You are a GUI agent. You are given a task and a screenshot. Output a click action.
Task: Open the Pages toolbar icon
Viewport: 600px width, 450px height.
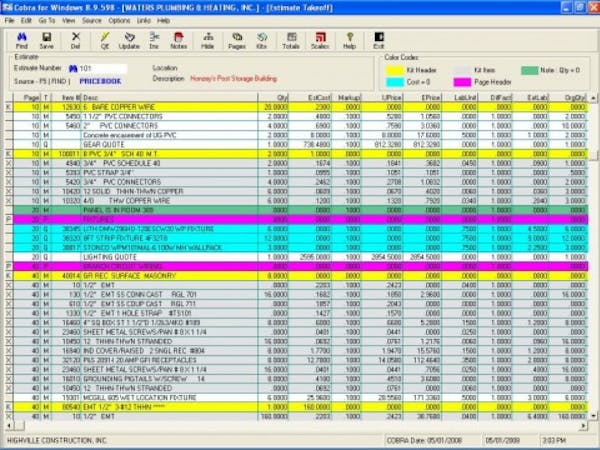click(237, 40)
